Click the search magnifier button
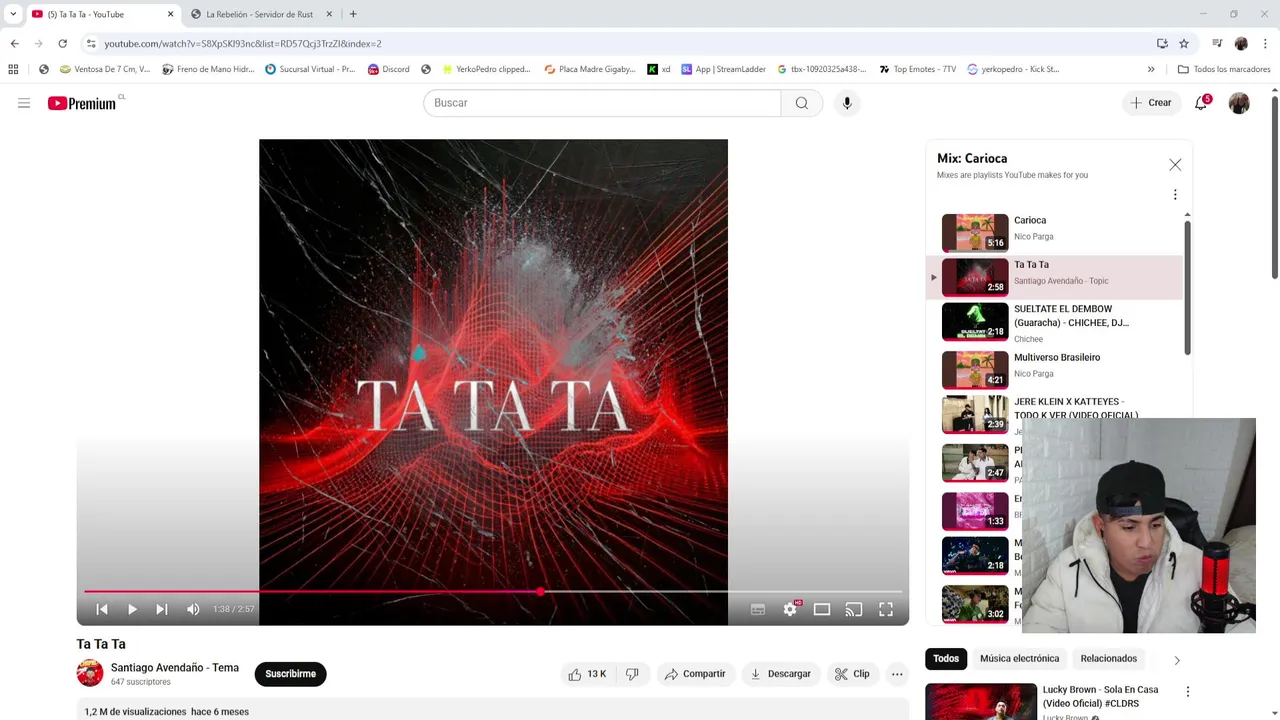1280x720 pixels. 802,103
